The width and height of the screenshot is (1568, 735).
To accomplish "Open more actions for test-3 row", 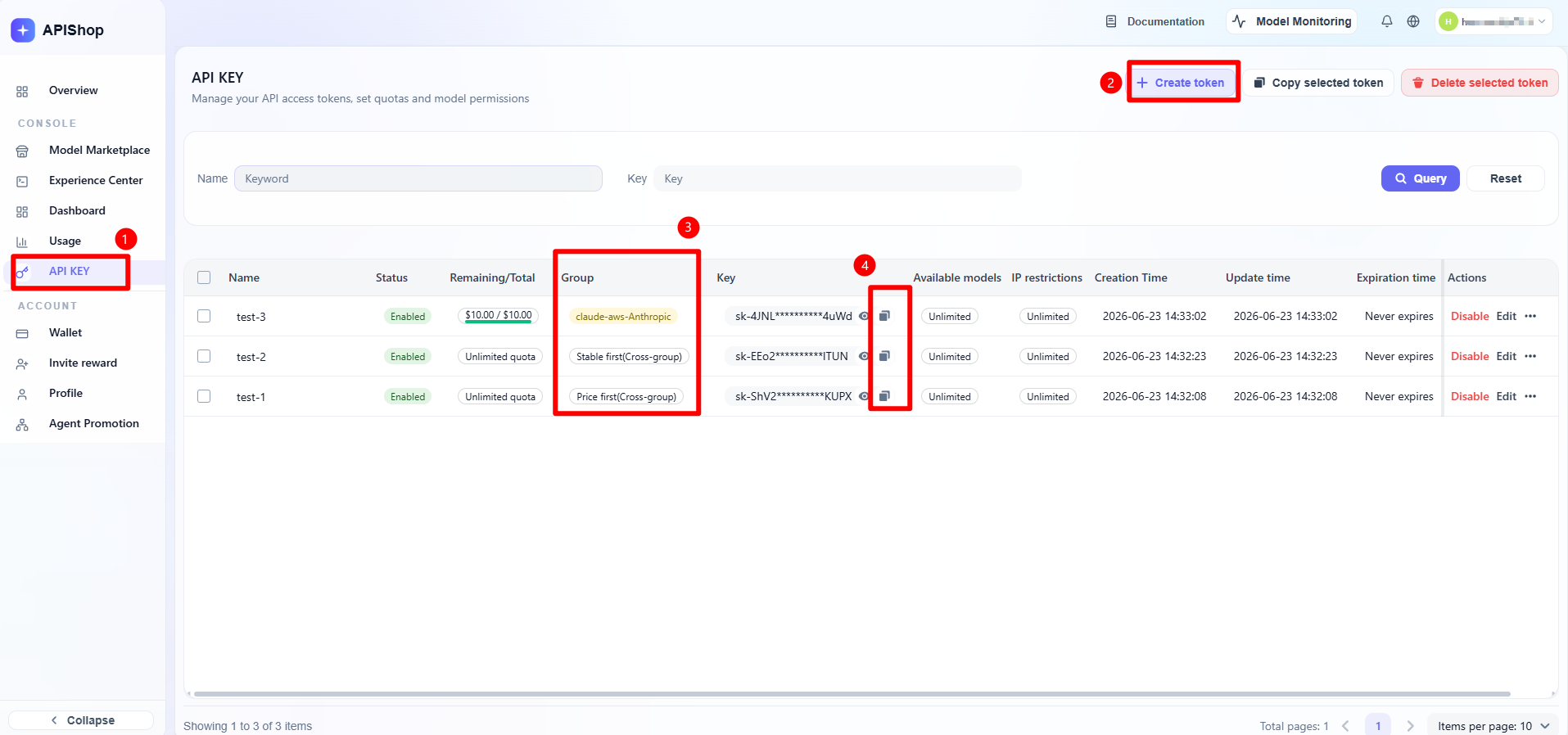I will pos(1530,316).
